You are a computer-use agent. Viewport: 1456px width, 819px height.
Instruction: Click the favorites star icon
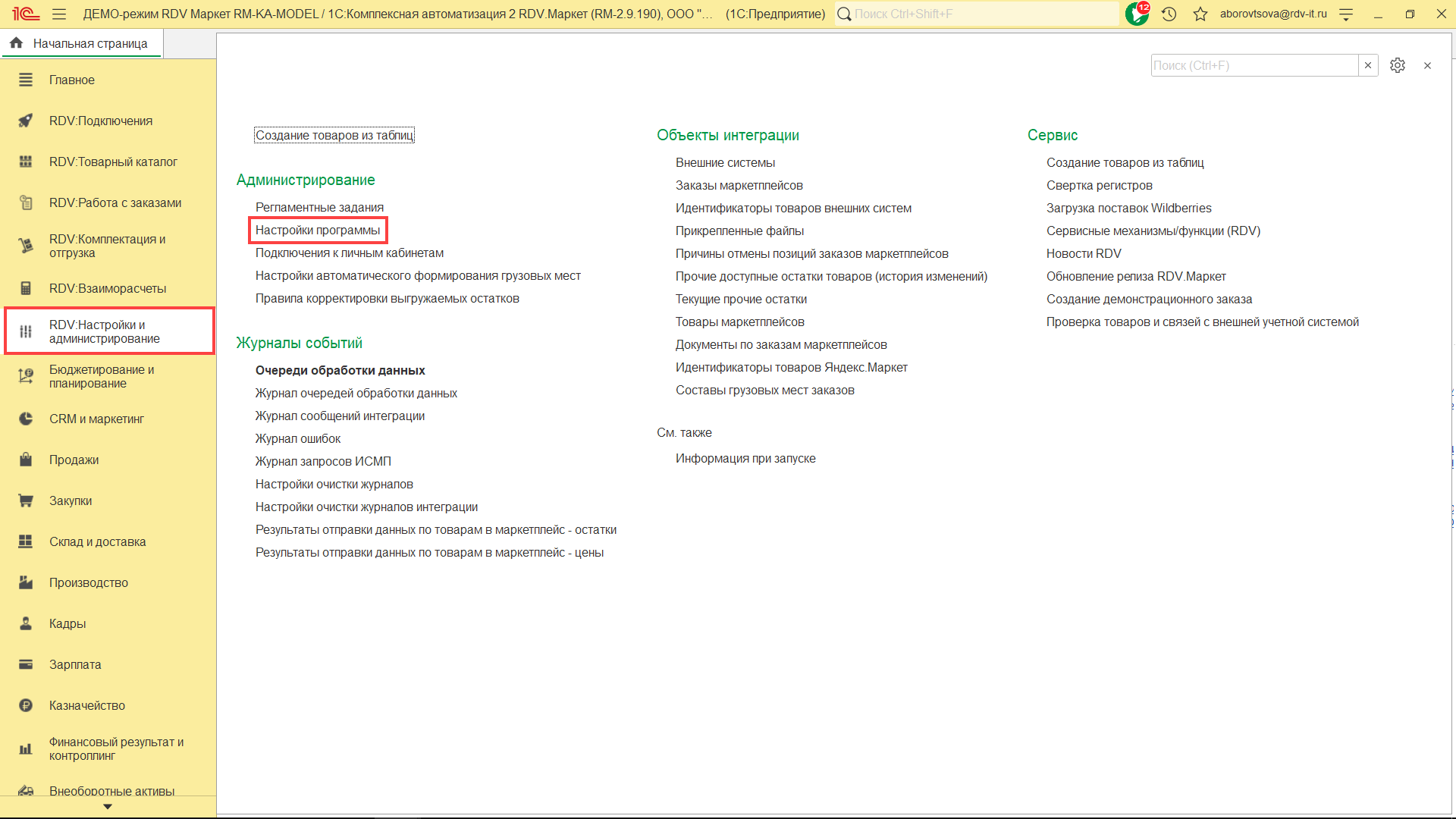click(x=1200, y=14)
